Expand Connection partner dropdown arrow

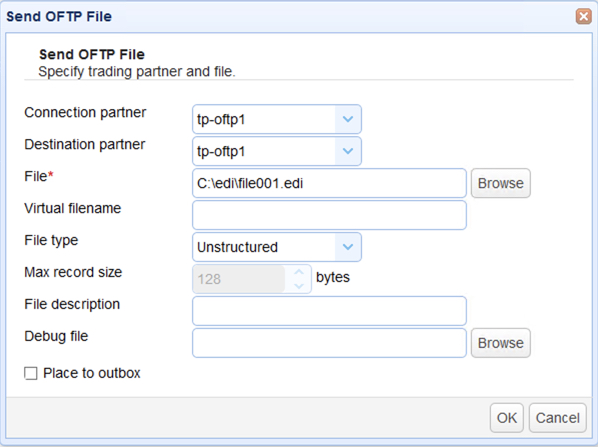coord(348,119)
